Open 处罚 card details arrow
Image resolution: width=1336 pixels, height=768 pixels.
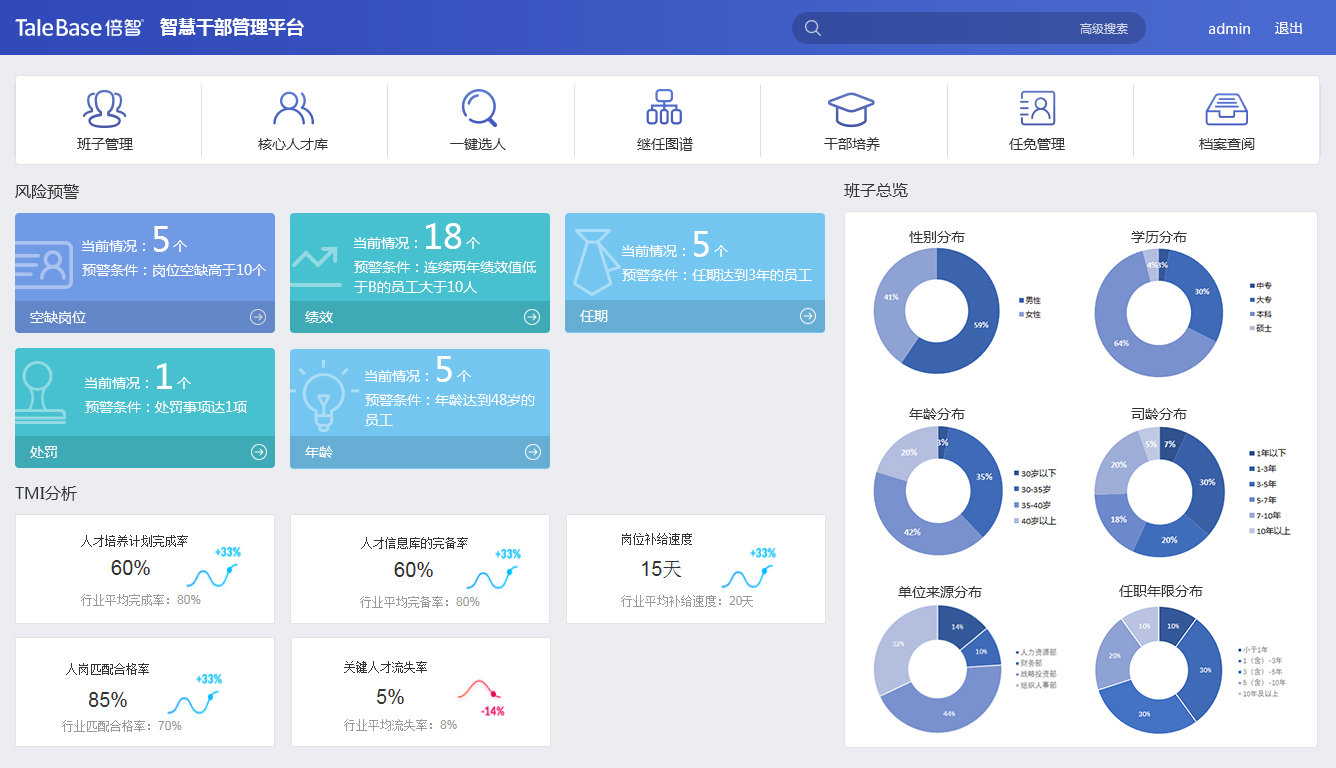(x=258, y=452)
